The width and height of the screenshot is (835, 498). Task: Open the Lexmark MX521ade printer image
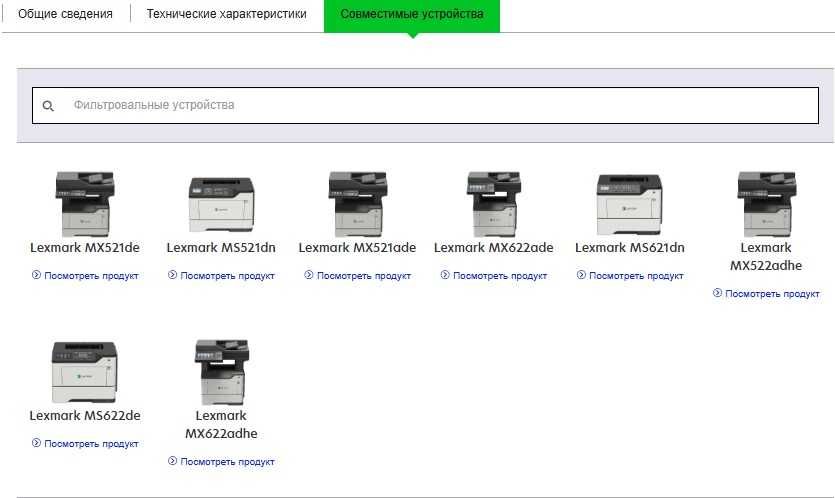pos(357,204)
